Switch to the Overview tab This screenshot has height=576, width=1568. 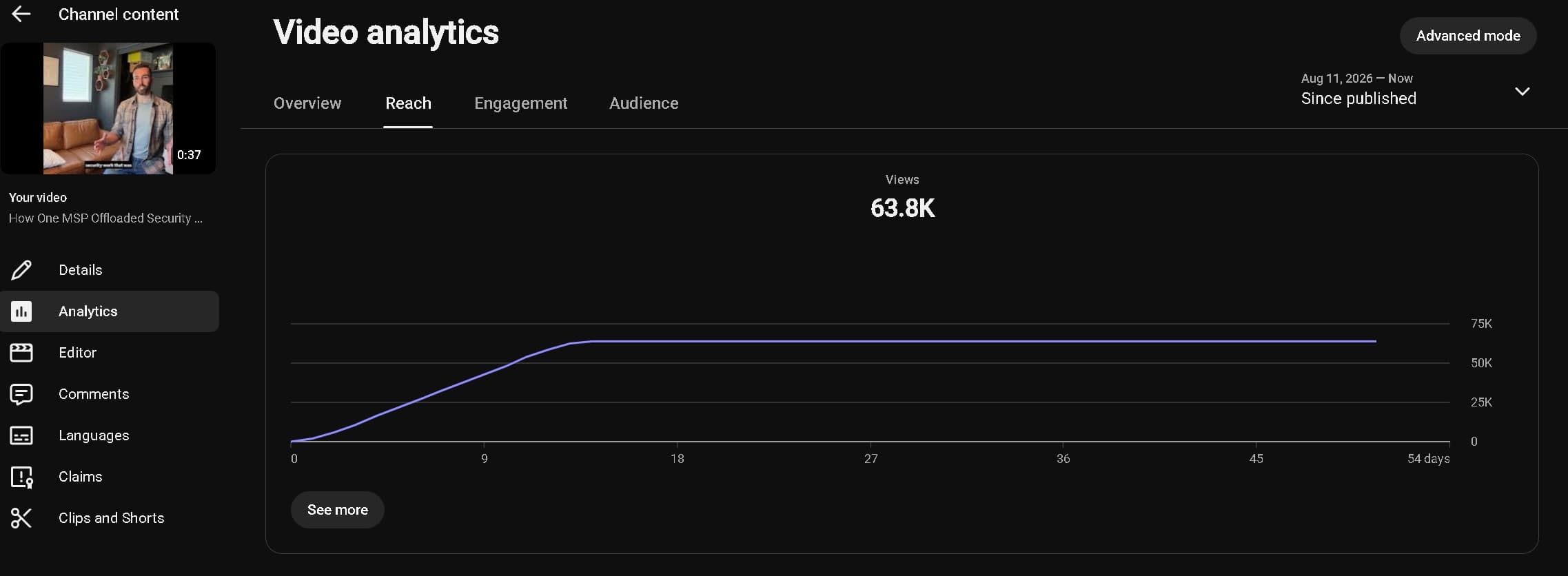click(307, 103)
